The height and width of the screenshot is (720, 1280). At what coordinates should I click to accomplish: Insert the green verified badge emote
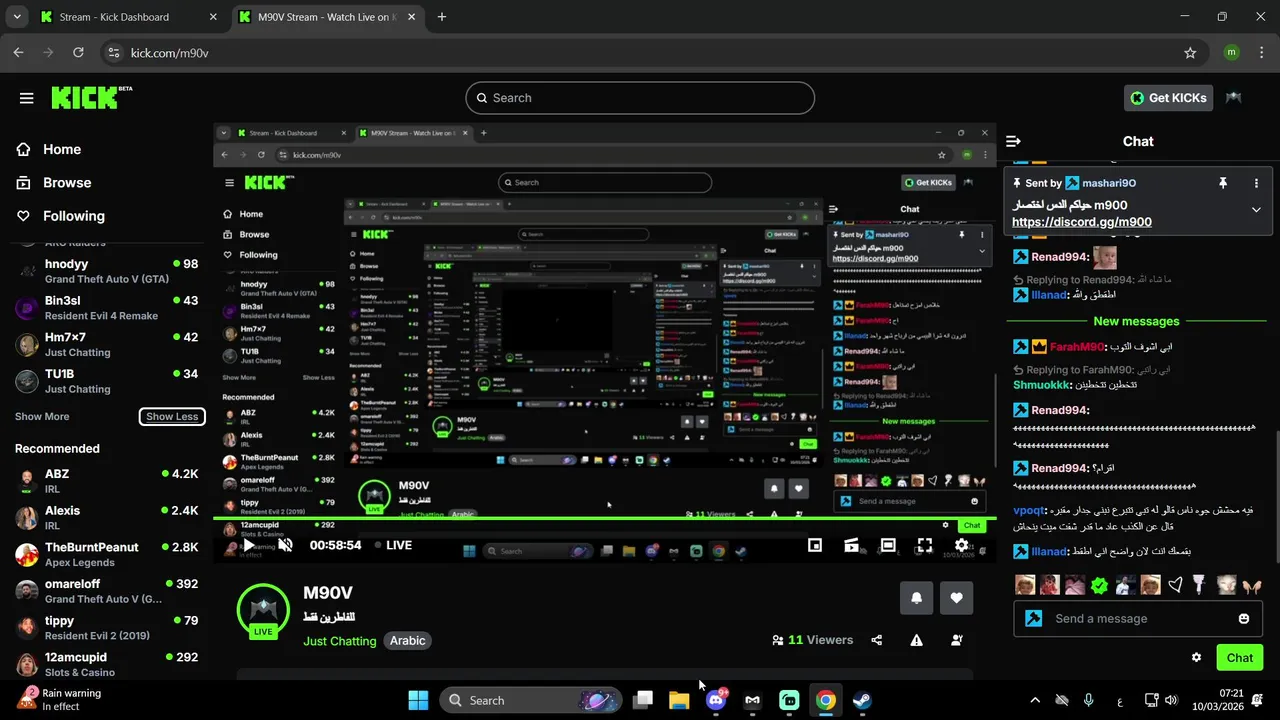coord(1099,585)
